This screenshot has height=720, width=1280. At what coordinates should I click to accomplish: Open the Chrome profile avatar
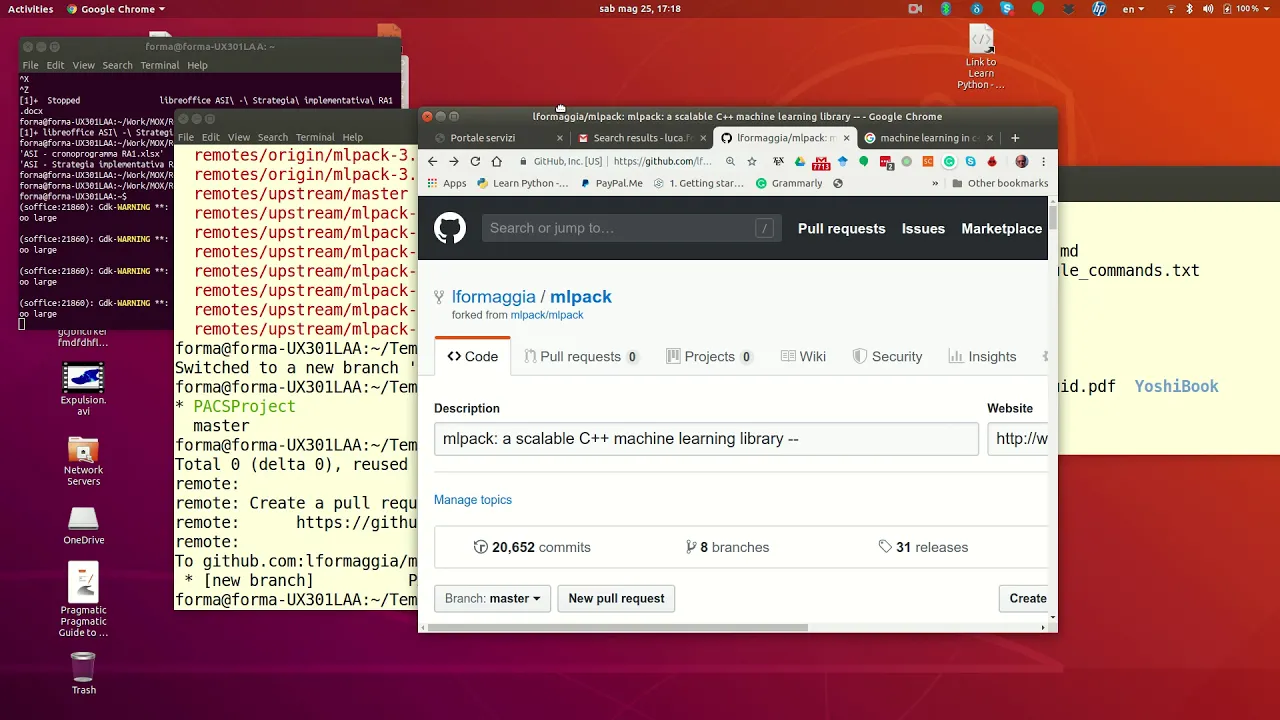[1021, 161]
